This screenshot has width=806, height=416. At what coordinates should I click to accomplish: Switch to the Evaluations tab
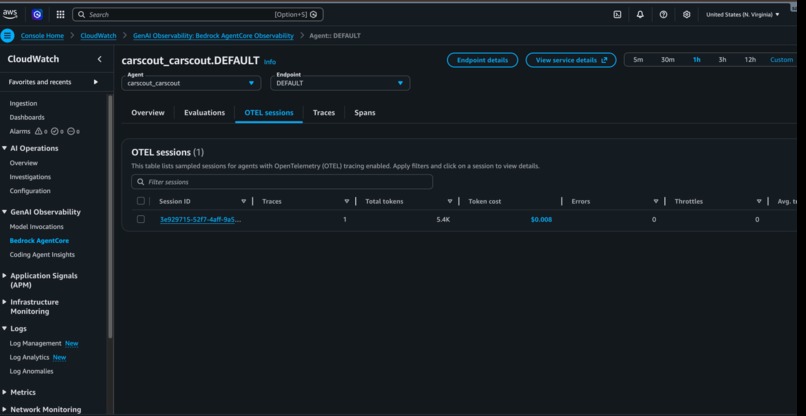click(x=205, y=113)
